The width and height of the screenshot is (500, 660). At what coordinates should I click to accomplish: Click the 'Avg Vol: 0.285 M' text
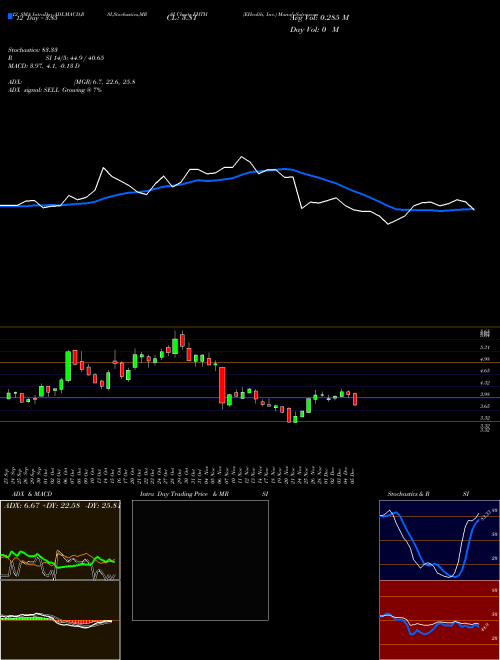319,18
